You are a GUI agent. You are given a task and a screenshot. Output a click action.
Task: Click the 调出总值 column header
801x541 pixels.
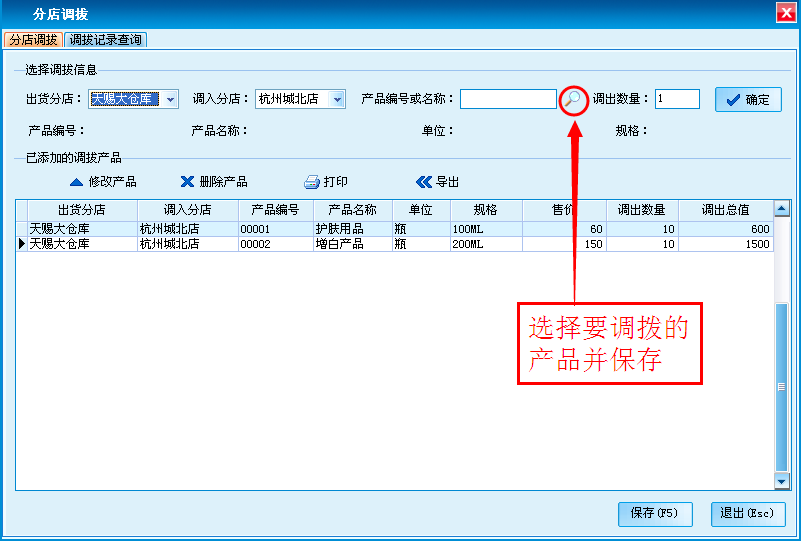point(725,210)
